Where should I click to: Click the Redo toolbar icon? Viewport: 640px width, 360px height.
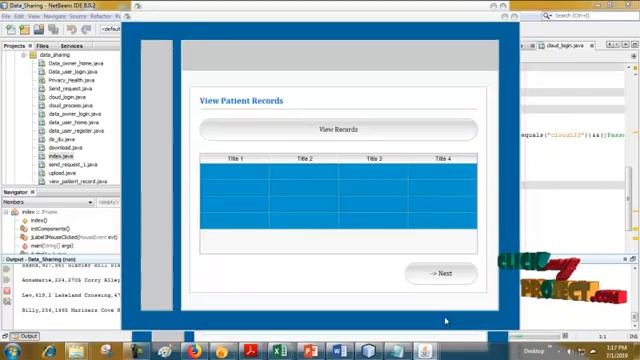[x=86, y=29]
